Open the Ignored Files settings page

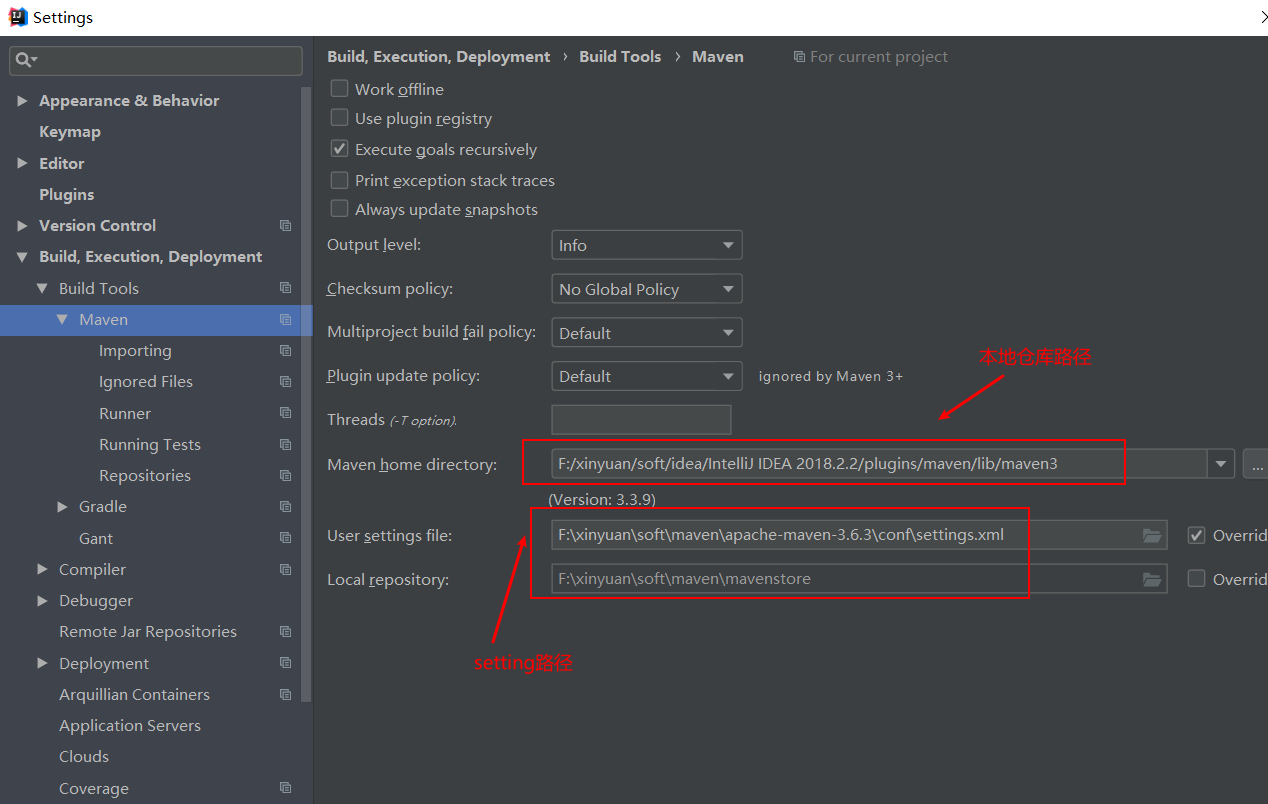tap(146, 382)
